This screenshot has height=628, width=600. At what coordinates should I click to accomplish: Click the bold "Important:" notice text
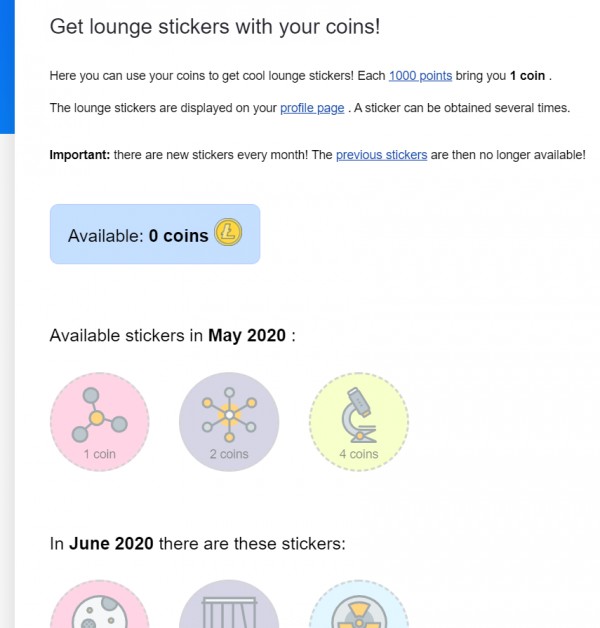[82, 155]
